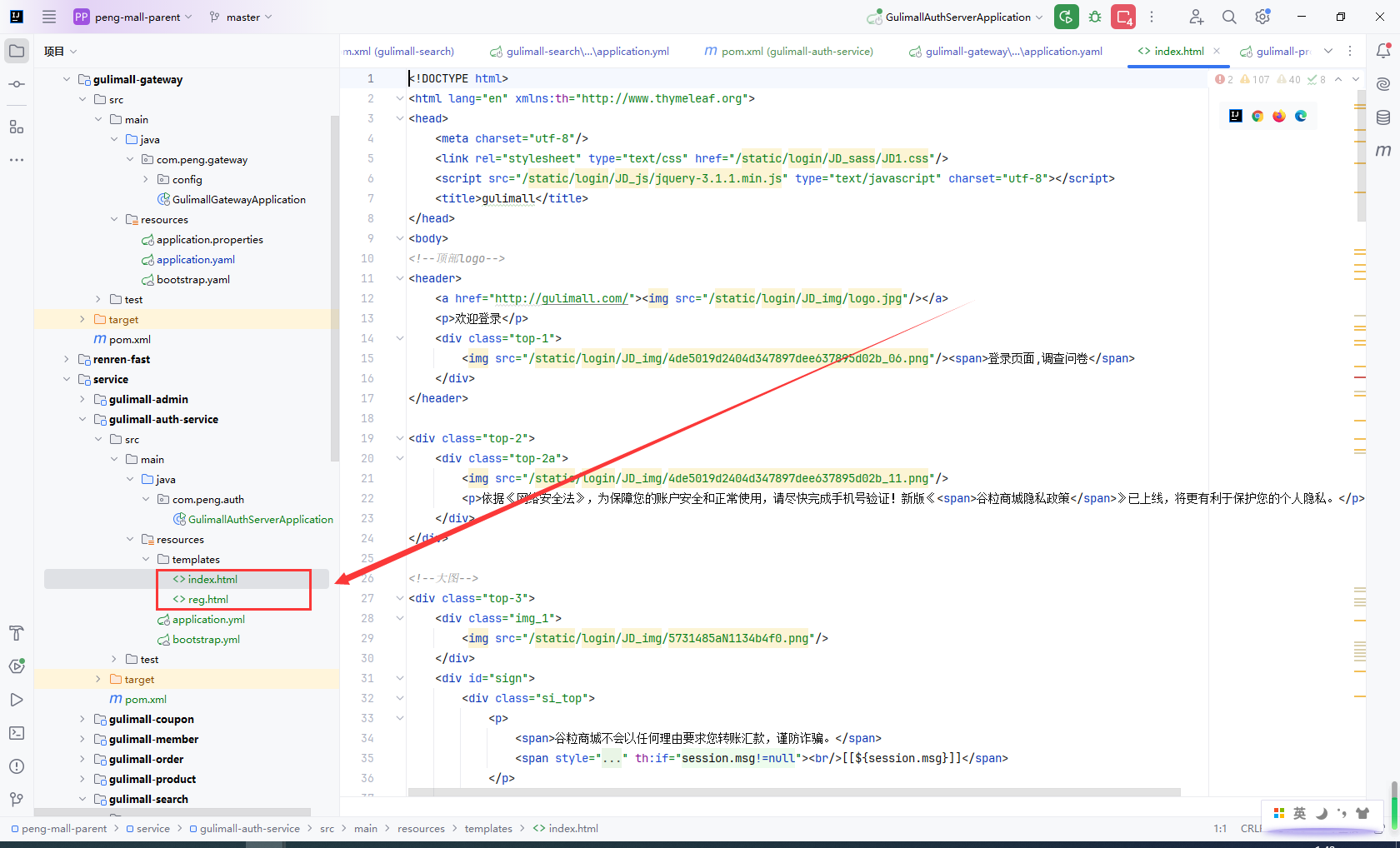
Task: Open the Structure tool window
Action: click(17, 127)
